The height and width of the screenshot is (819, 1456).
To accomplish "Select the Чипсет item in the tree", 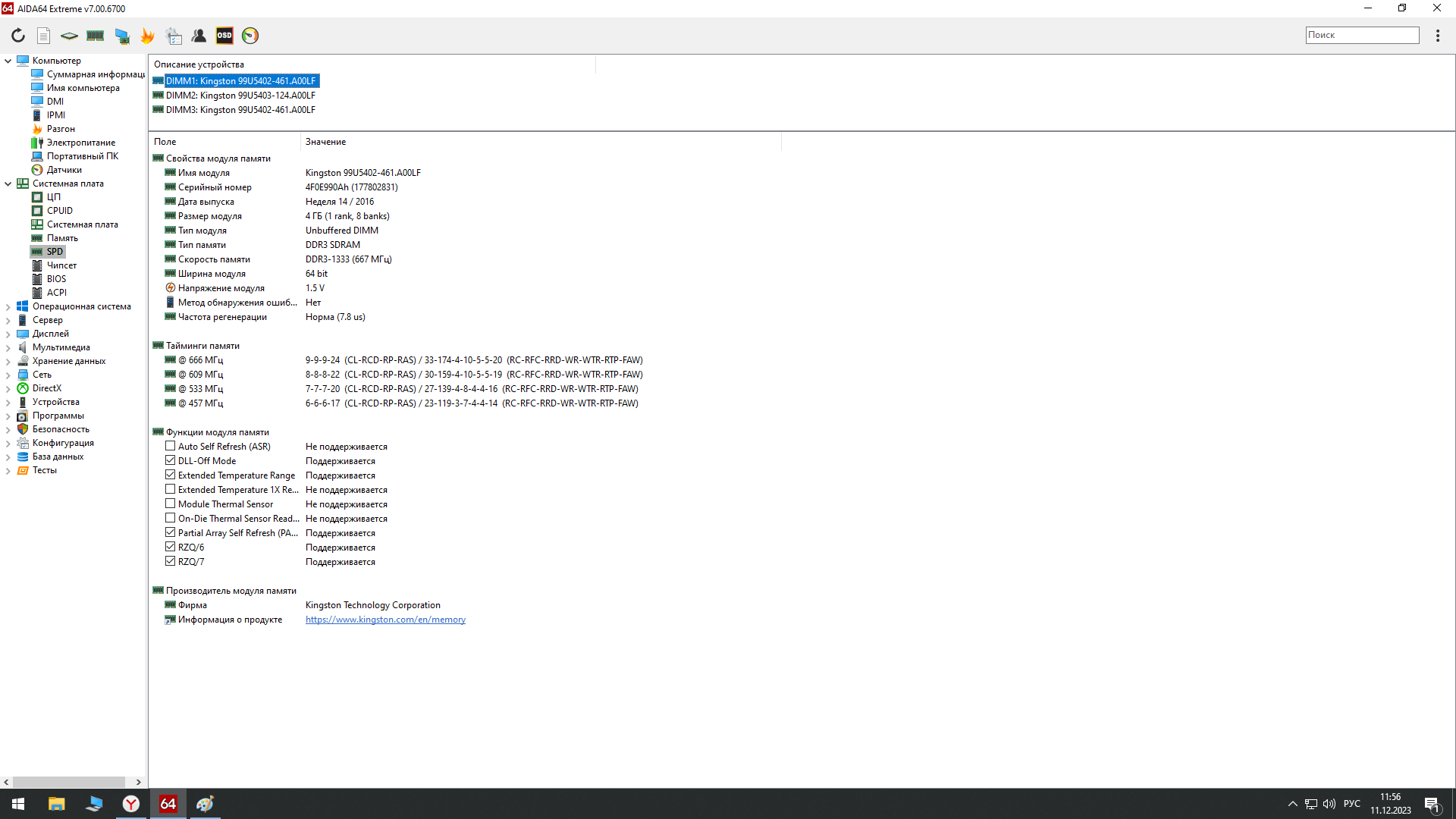I will pyautogui.click(x=61, y=265).
